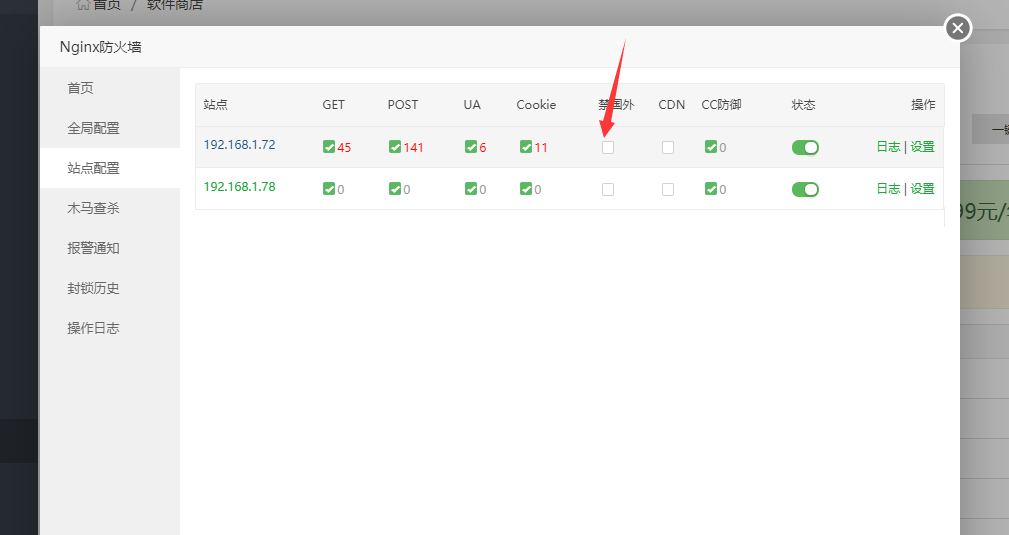Disable CC防御 for 192.168.1.72
The image size is (1009, 535).
(x=711, y=147)
